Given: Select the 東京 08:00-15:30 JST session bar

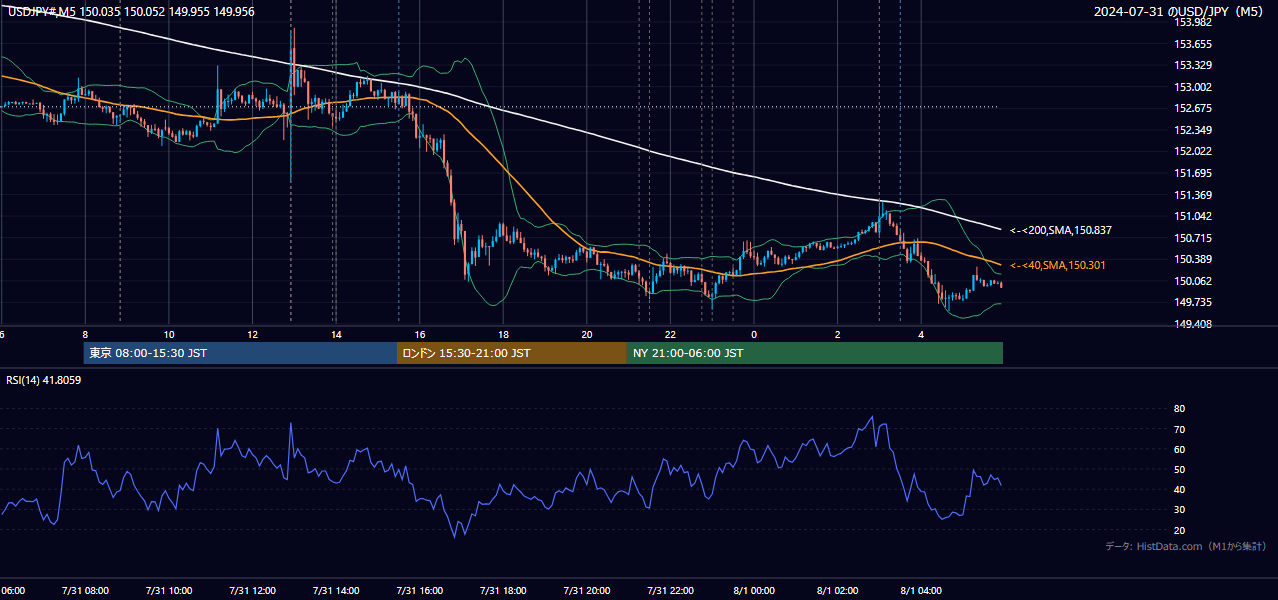Looking at the screenshot, I should (240, 353).
